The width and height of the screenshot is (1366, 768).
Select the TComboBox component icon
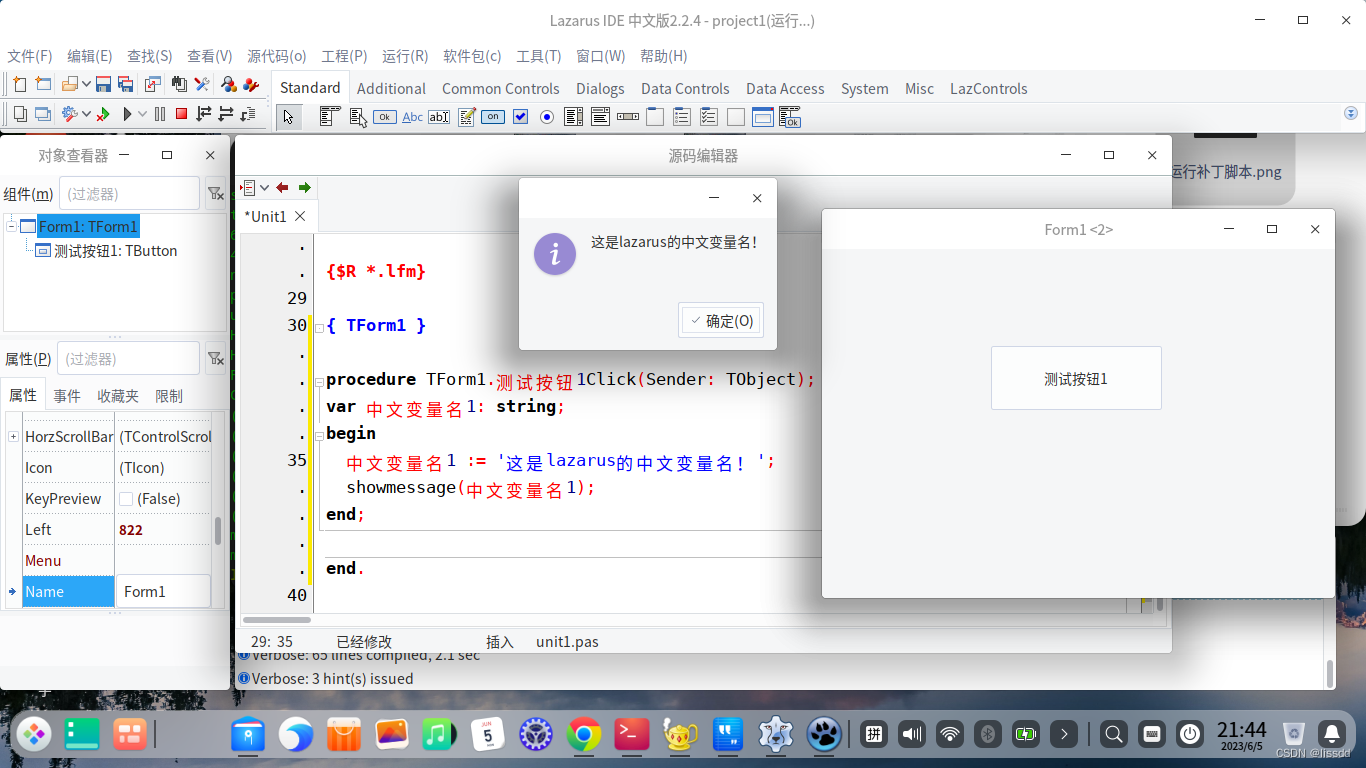click(x=601, y=117)
